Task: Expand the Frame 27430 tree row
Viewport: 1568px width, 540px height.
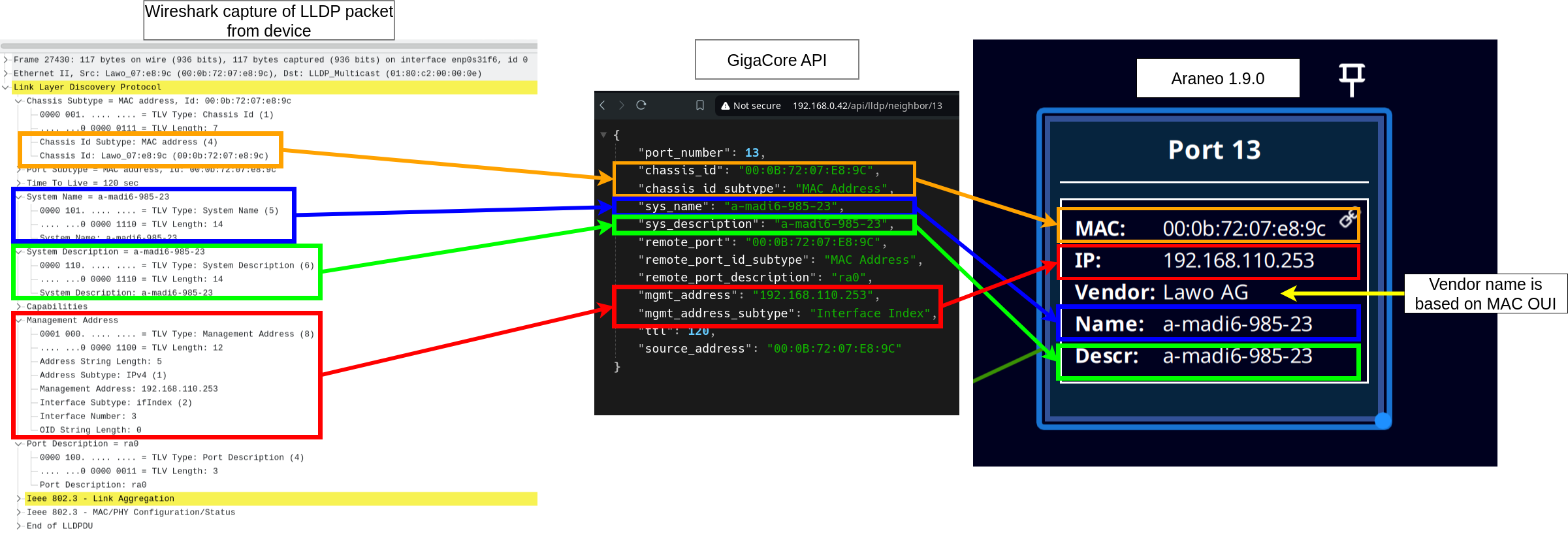Action: click(x=6, y=59)
